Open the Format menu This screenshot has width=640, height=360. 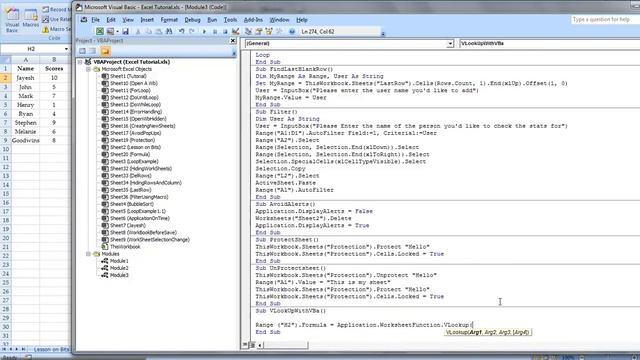(169, 20)
